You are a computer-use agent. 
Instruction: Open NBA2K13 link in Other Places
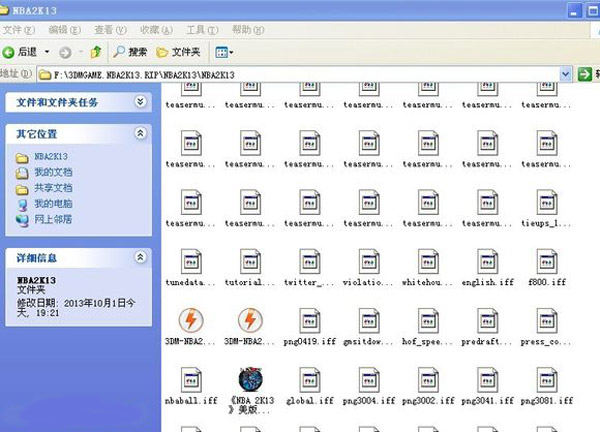pos(51,156)
